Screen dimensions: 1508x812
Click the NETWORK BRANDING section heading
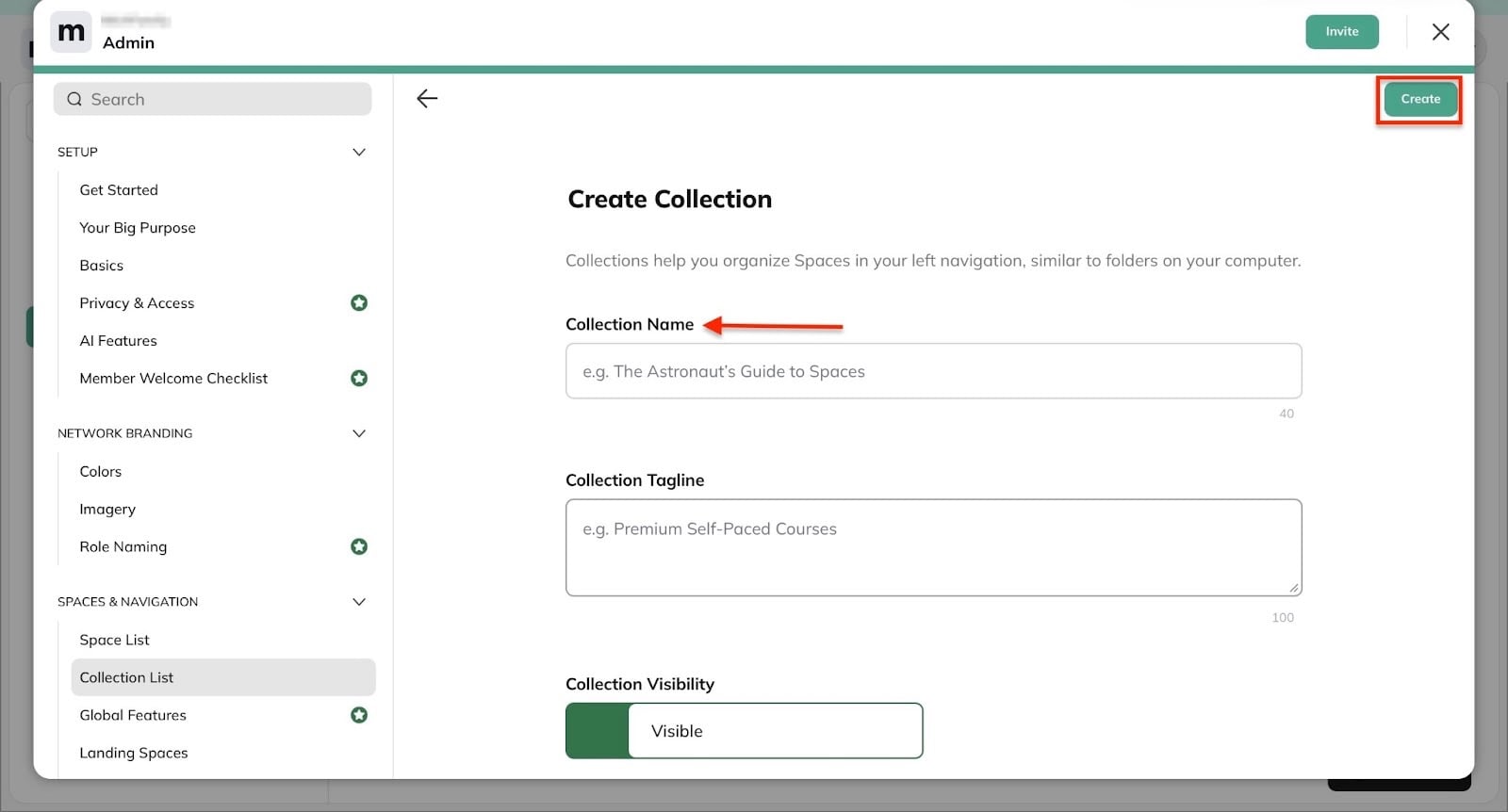pos(124,433)
